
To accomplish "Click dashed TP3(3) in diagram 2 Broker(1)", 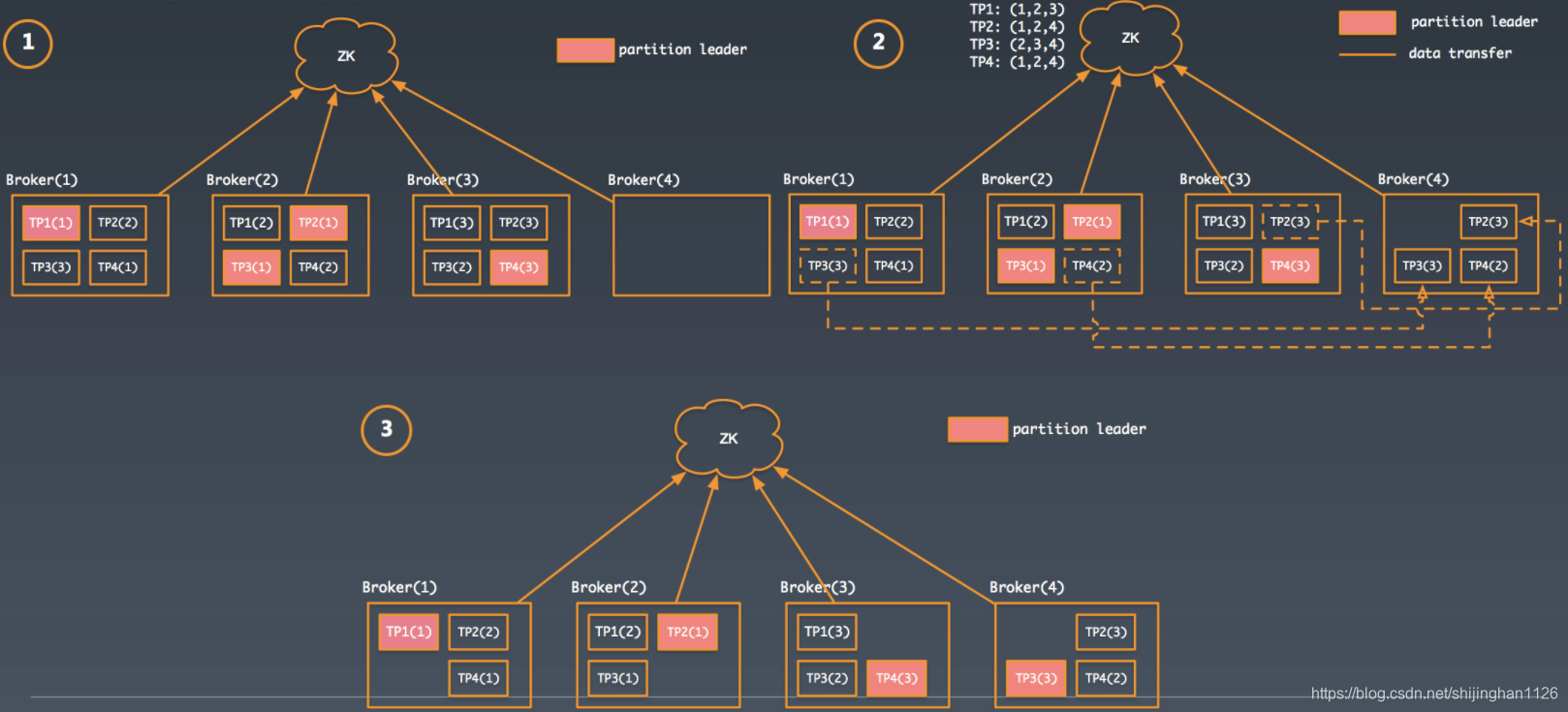I will [829, 265].
